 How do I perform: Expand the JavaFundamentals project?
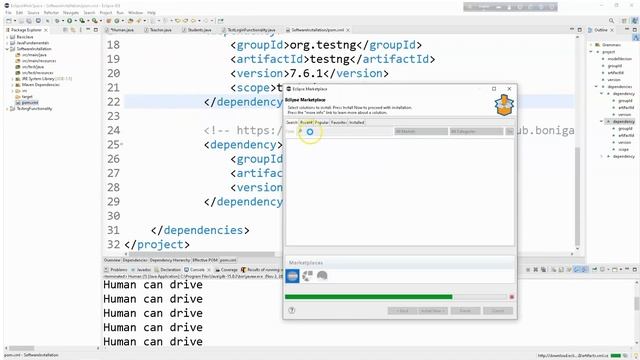click(x=7, y=43)
